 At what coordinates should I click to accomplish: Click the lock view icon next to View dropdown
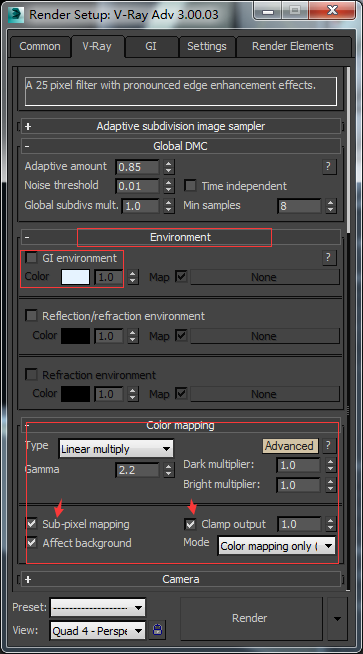[x=157, y=631]
